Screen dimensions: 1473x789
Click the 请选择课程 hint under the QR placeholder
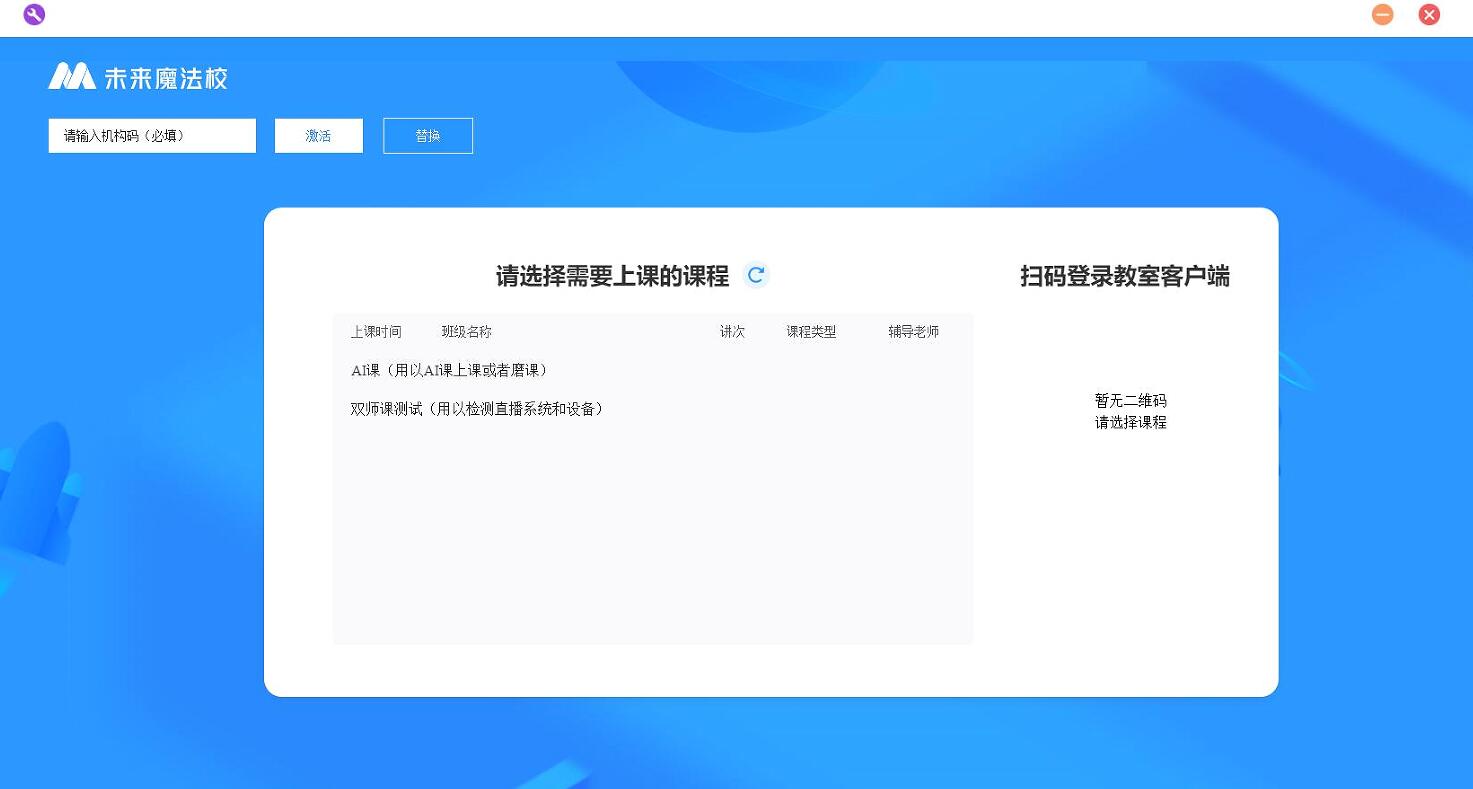coord(1130,422)
